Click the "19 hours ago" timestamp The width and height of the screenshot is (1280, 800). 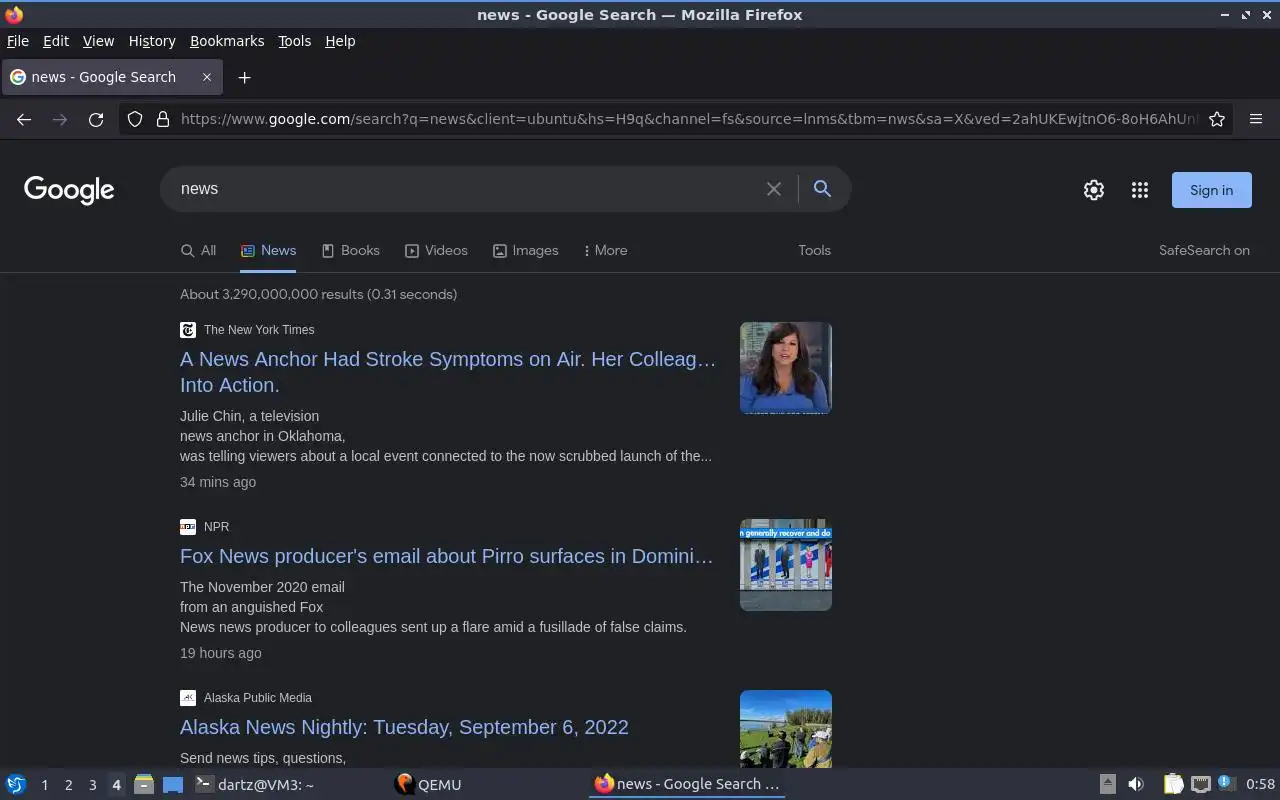click(221, 653)
